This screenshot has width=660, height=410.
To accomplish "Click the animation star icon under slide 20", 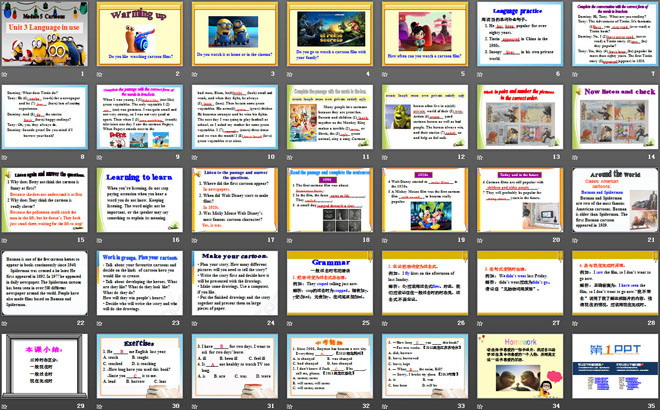I will (480, 240).
